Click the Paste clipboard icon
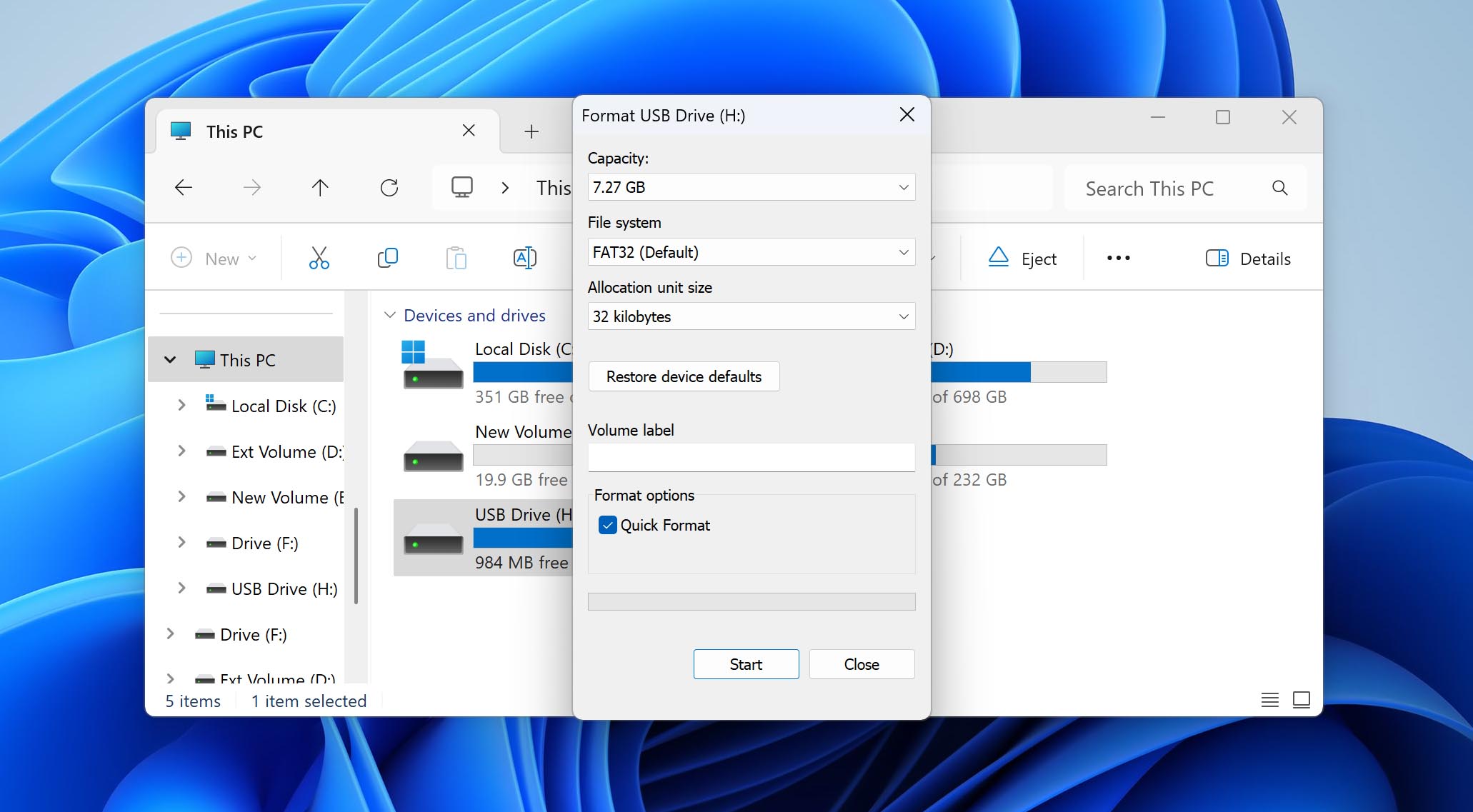1473x812 pixels. [x=456, y=258]
